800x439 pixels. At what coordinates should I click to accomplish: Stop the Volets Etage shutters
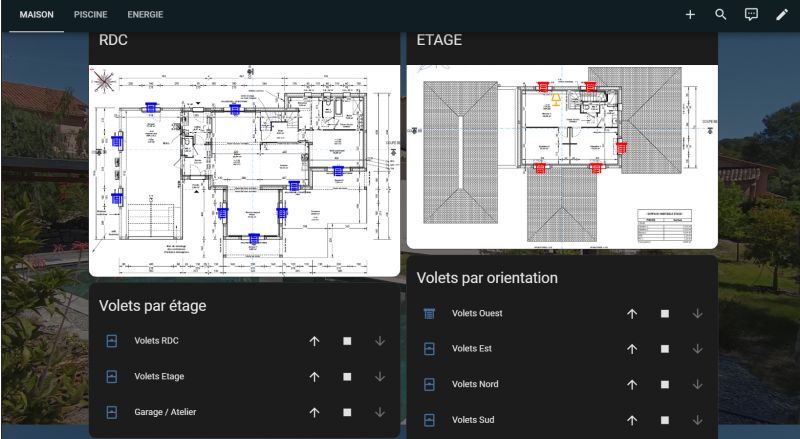347,377
